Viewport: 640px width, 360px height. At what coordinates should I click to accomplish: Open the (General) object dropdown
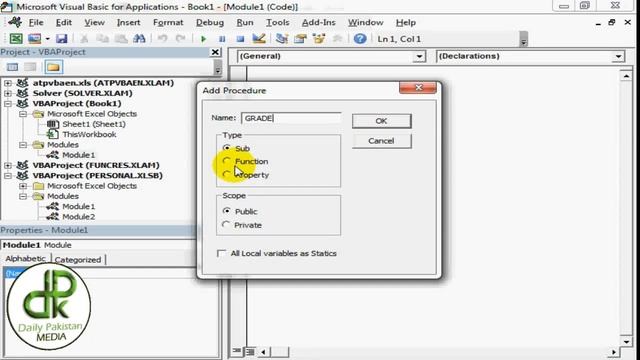coord(419,56)
